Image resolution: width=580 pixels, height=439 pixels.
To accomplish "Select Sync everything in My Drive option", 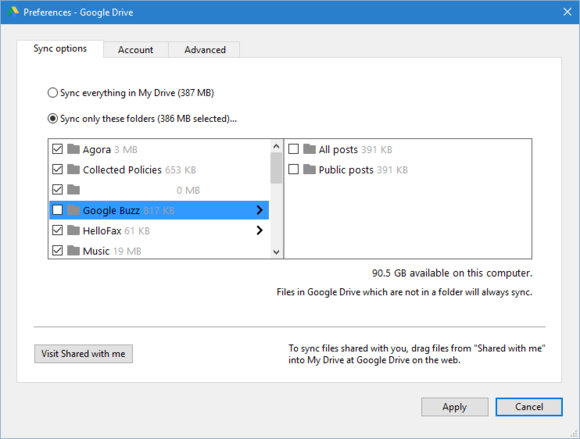I will coord(53,92).
